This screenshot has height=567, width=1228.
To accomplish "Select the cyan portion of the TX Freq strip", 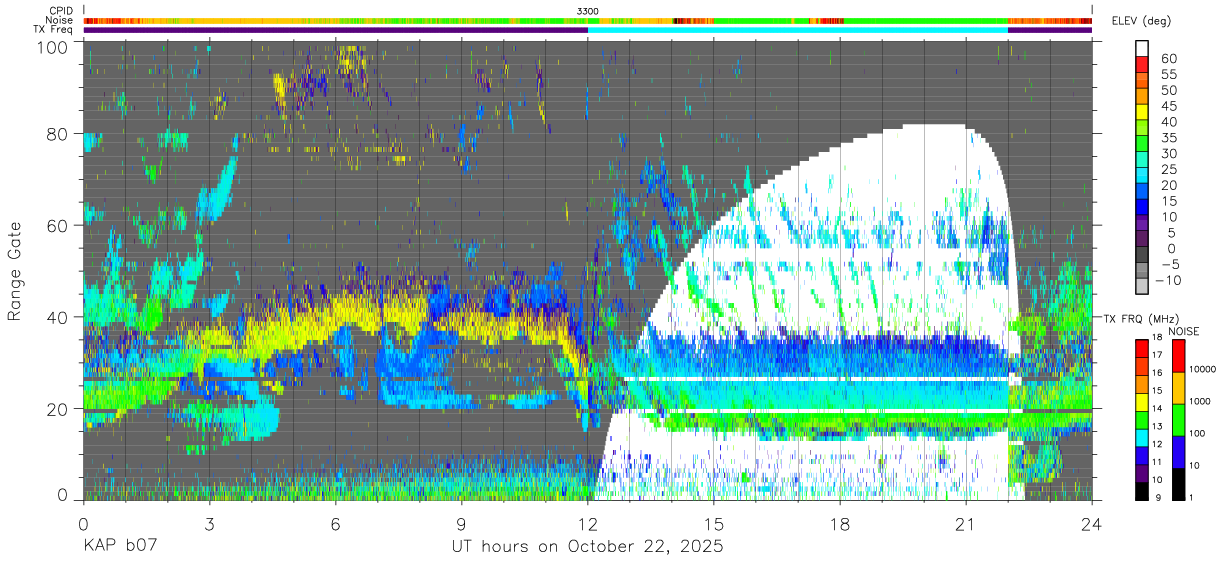I will coord(798,30).
